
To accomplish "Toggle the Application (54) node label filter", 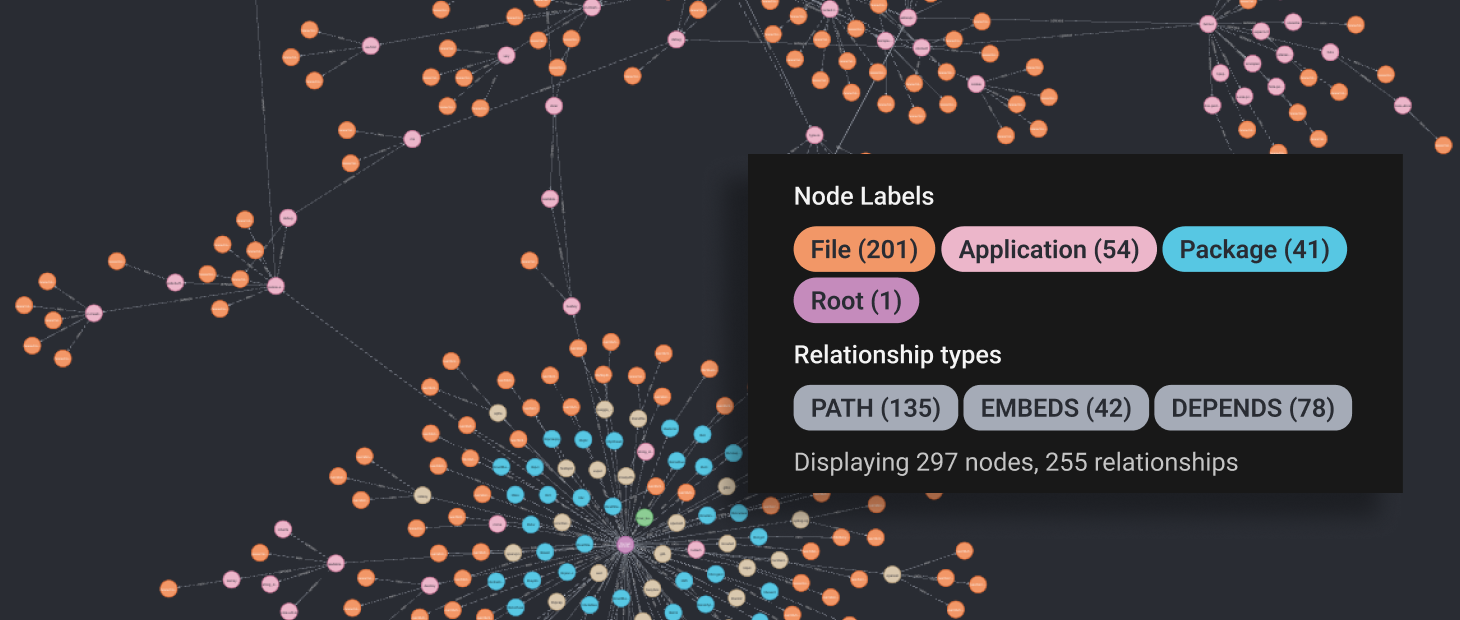I will tap(1048, 249).
